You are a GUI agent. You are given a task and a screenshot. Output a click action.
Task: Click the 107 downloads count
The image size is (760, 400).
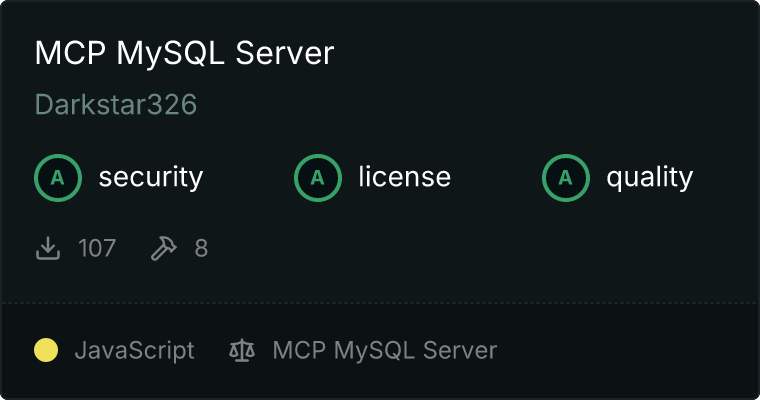(97, 248)
